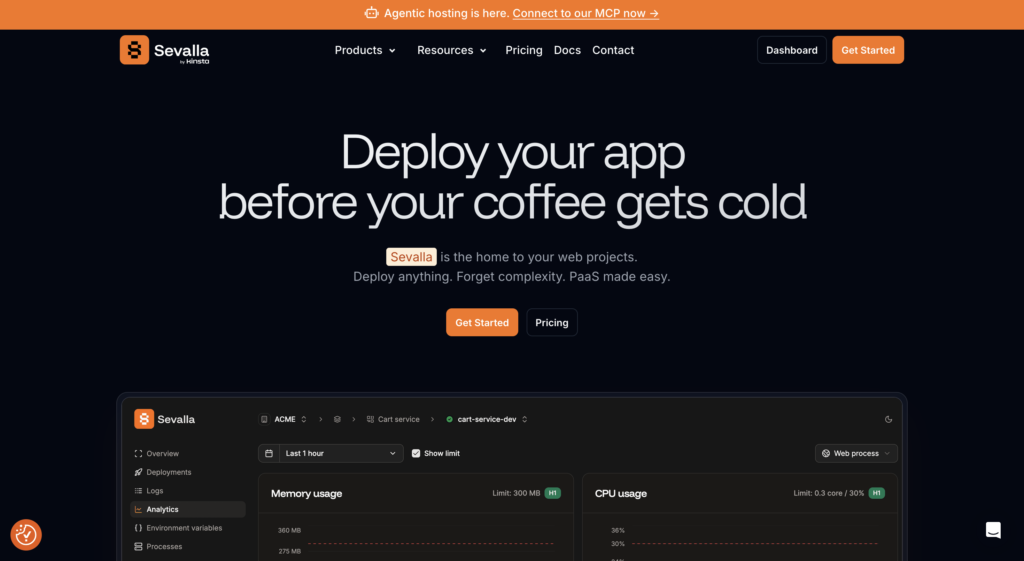
Task: Click the Logs list icon in sidebar
Action: tap(138, 490)
